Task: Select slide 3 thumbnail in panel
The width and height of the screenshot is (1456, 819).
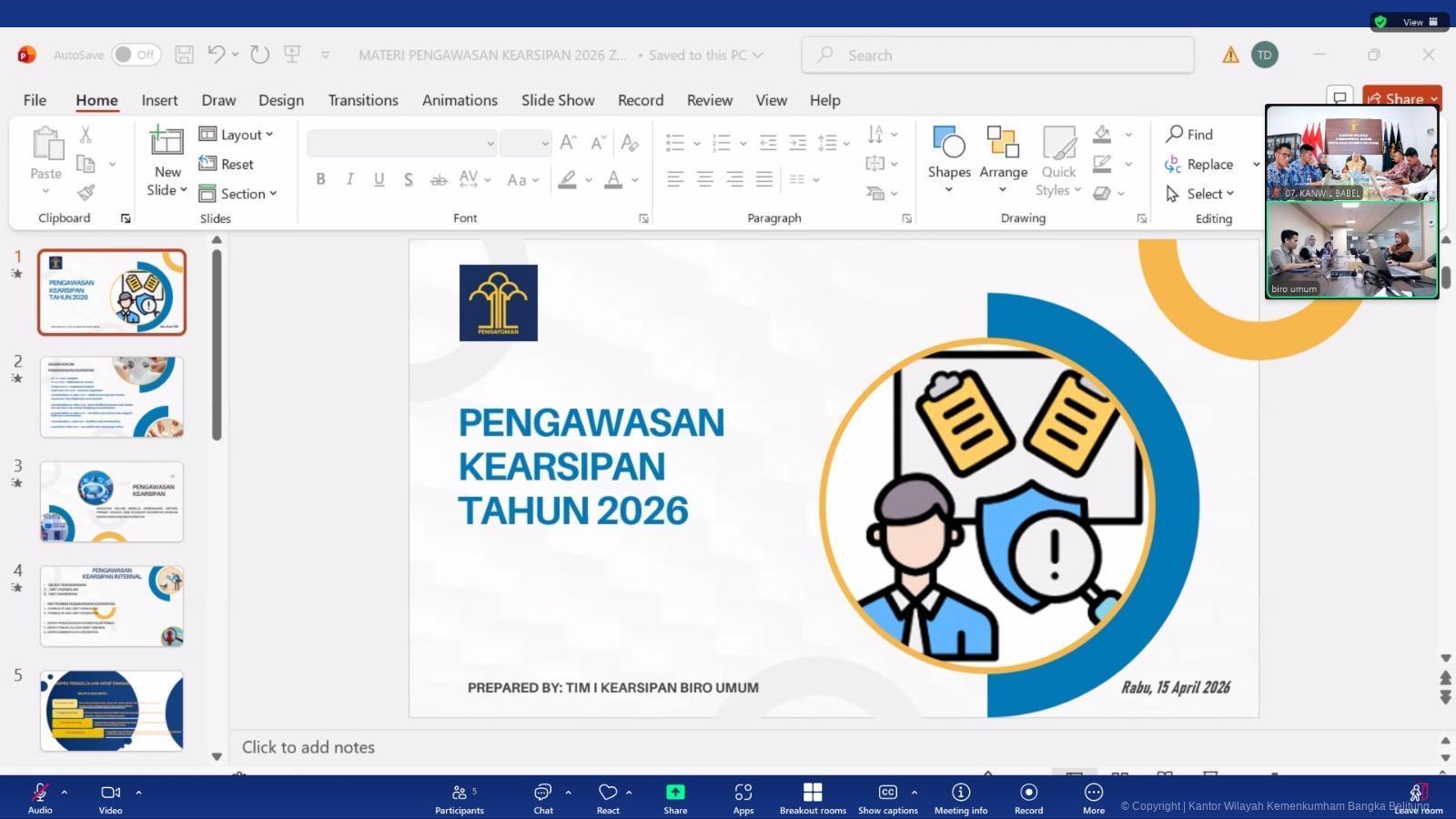Action: point(112,501)
